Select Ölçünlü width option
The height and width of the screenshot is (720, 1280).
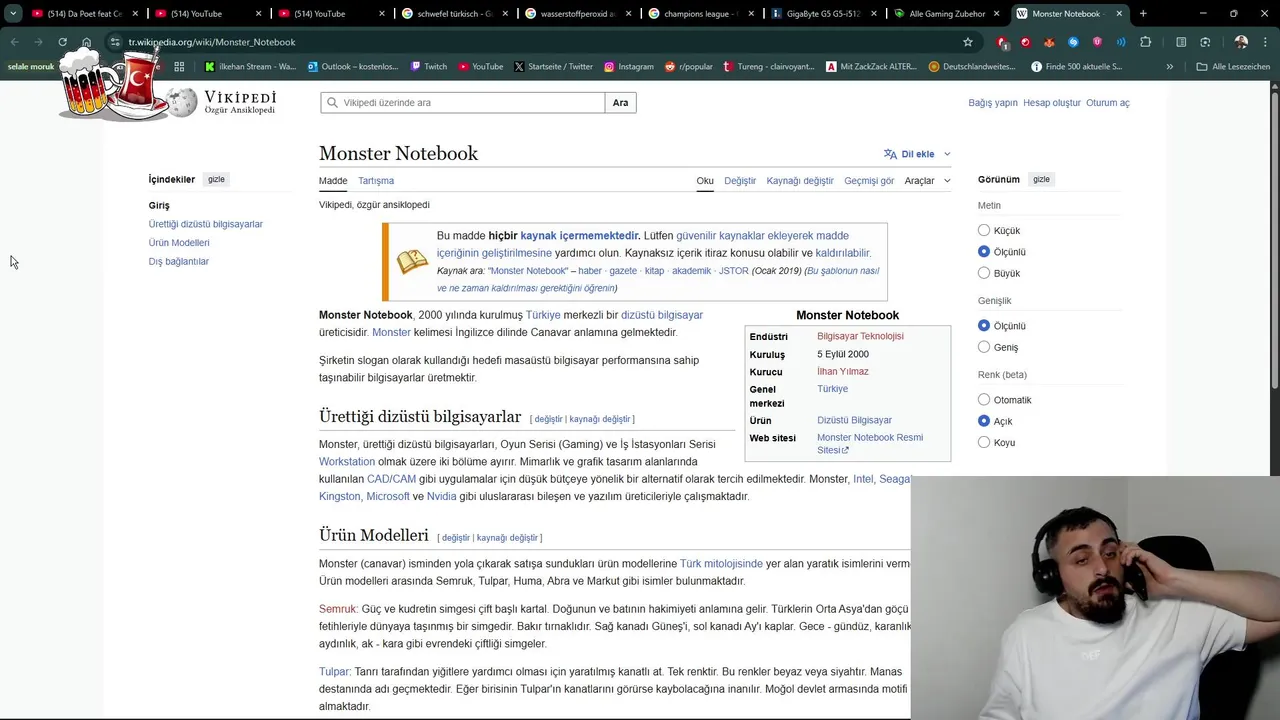[x=984, y=326]
